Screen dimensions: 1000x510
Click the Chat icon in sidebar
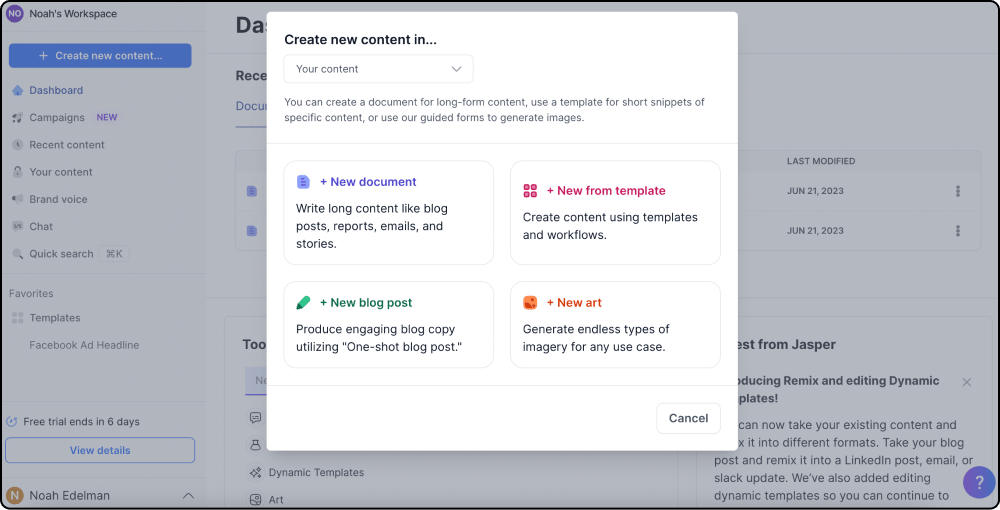click(x=18, y=226)
